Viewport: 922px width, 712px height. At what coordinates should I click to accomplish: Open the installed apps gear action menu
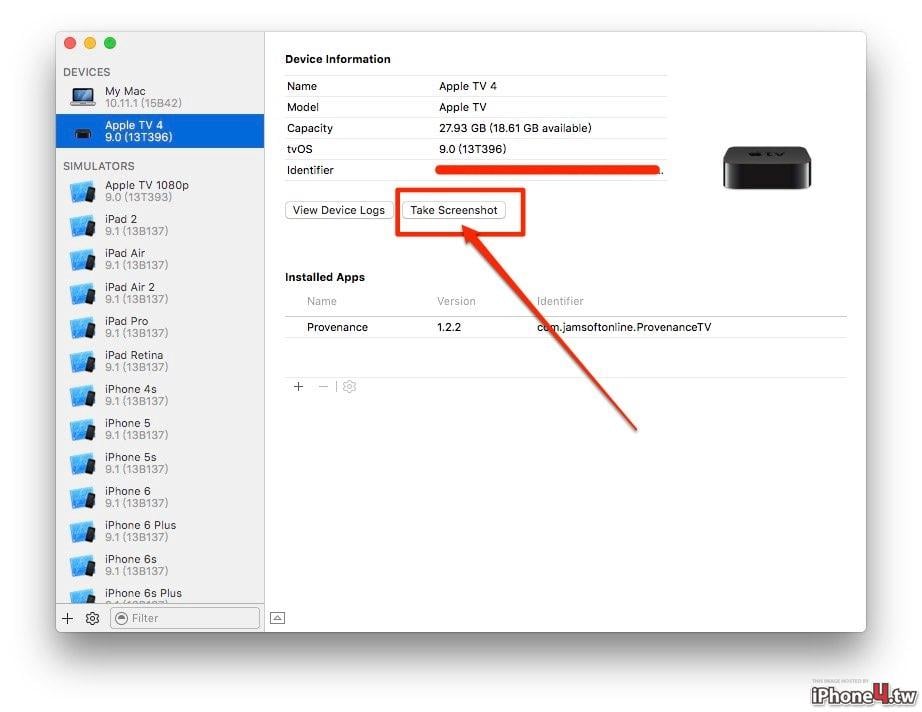pos(349,386)
